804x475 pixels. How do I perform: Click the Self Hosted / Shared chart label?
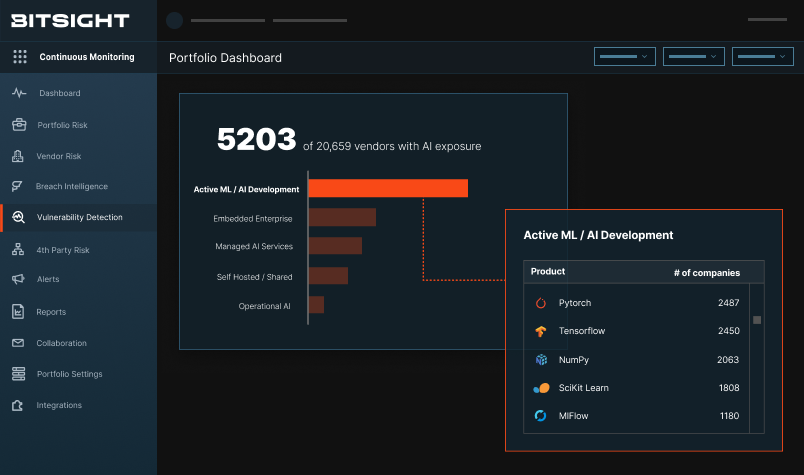[254, 277]
